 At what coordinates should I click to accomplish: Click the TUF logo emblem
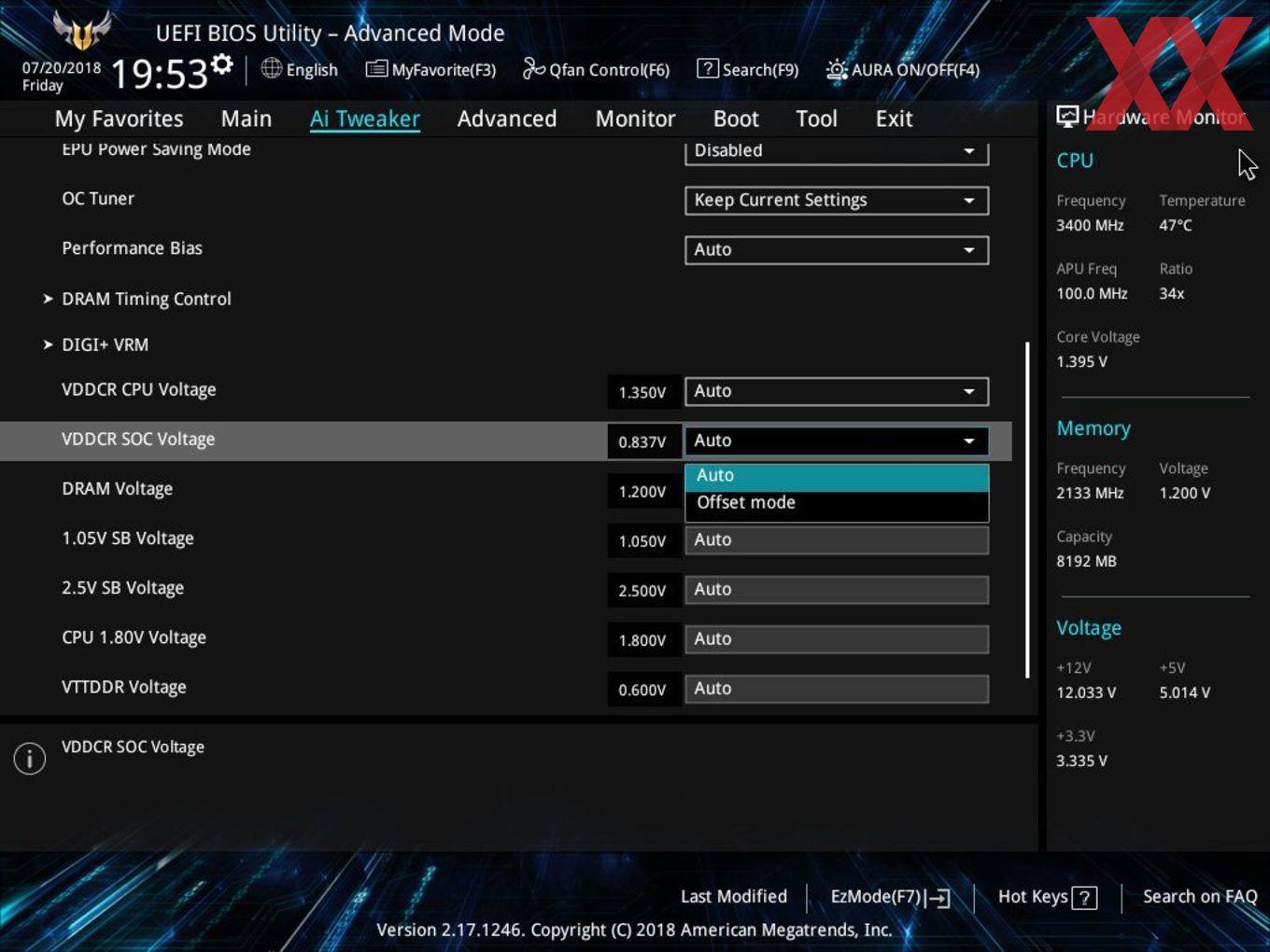pyautogui.click(x=83, y=31)
